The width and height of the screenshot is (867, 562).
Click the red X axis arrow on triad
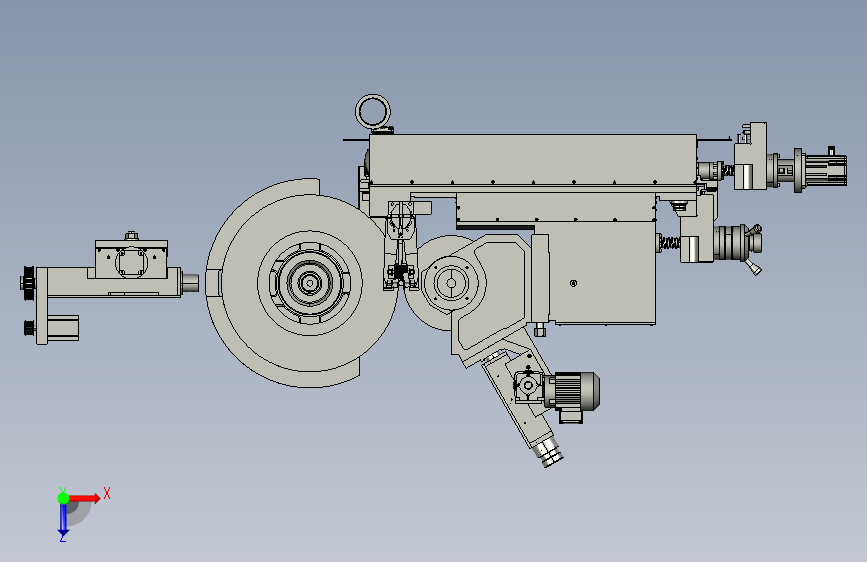pyautogui.click(x=84, y=498)
